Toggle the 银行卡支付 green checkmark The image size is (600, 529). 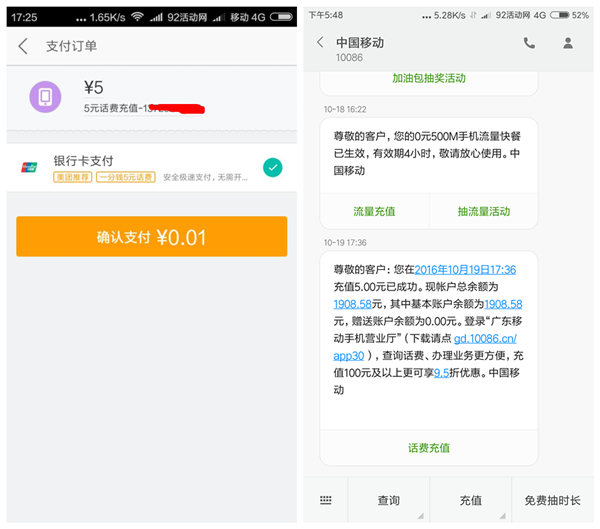pos(272,168)
